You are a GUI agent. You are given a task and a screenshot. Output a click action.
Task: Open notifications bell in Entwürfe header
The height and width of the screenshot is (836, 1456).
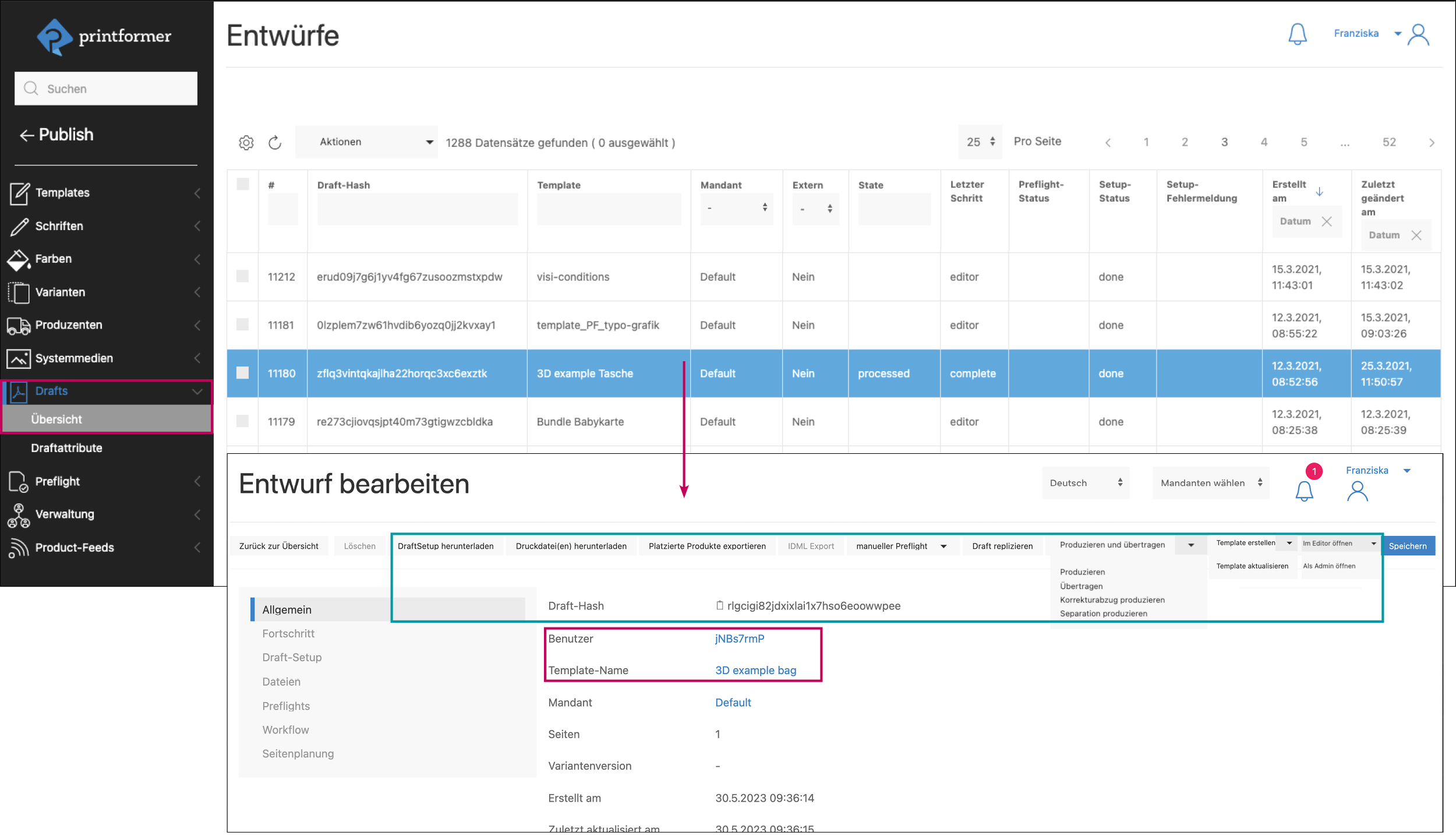pos(1297,34)
